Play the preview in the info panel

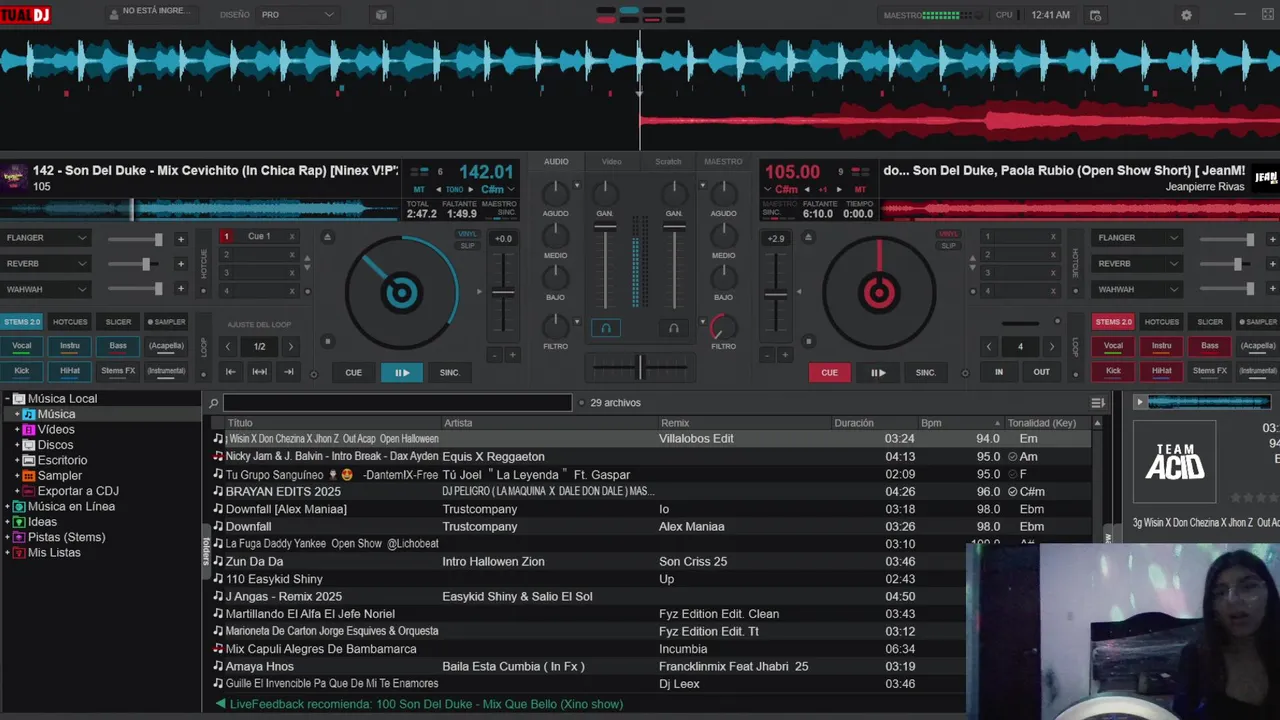(1139, 402)
